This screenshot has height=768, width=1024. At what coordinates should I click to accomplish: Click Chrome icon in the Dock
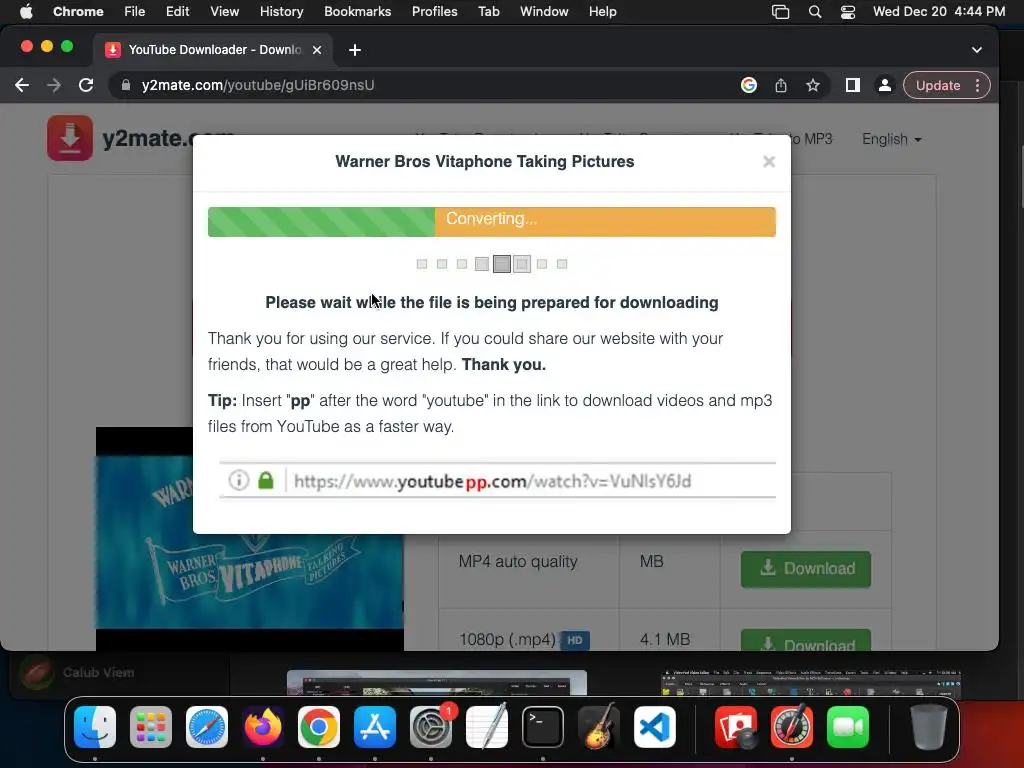pyautogui.click(x=319, y=727)
